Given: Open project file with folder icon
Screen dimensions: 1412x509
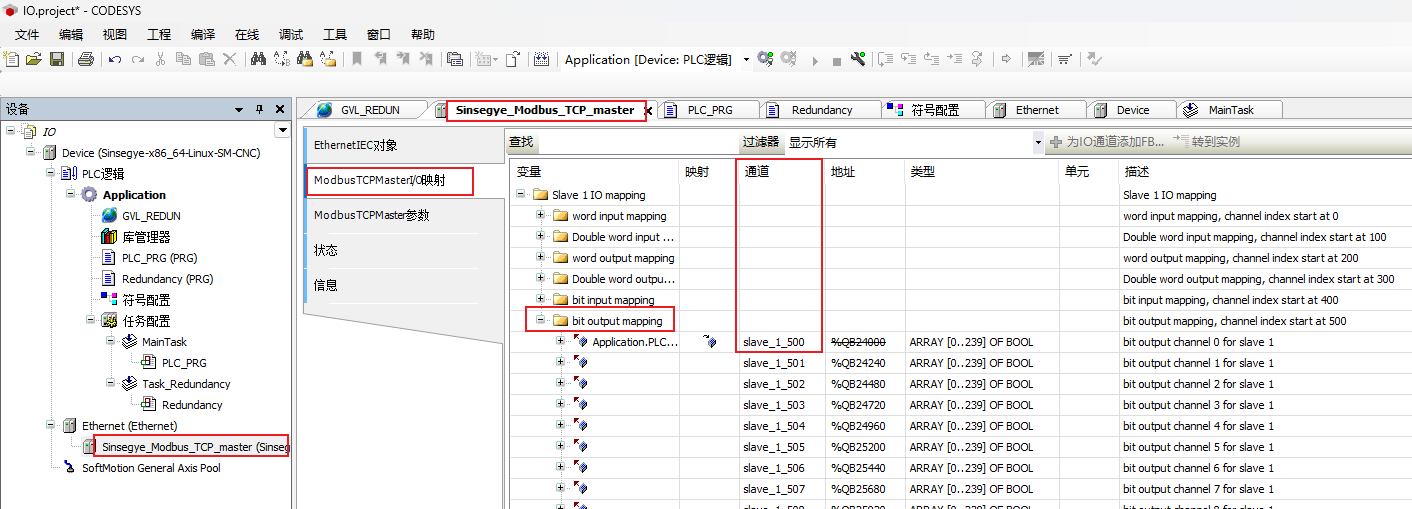Looking at the screenshot, I should pos(34,60).
